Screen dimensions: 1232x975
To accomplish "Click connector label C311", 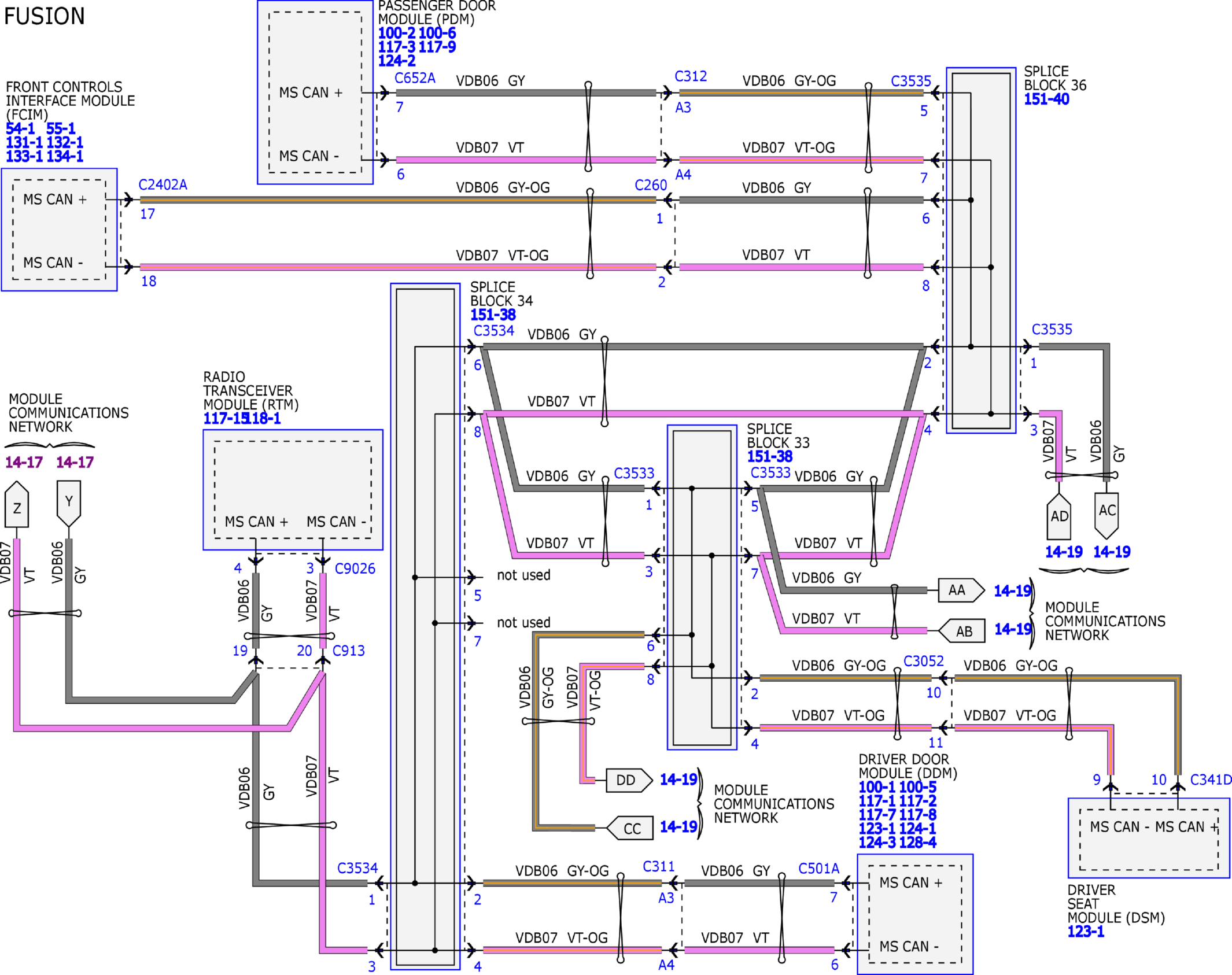I will 659,866.
